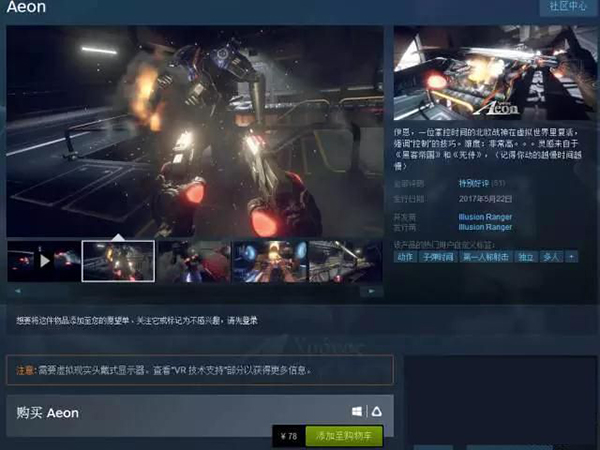The image size is (600, 450).
Task: Select the fourth screenshot thumbnail with blue lights
Action: tap(269, 261)
